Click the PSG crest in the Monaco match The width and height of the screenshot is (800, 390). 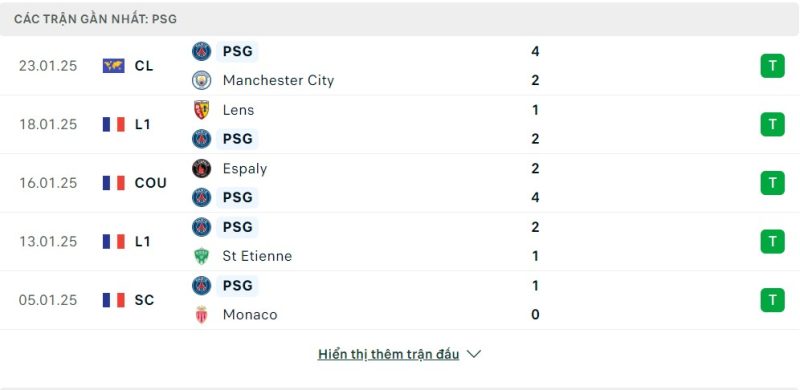[x=202, y=285]
